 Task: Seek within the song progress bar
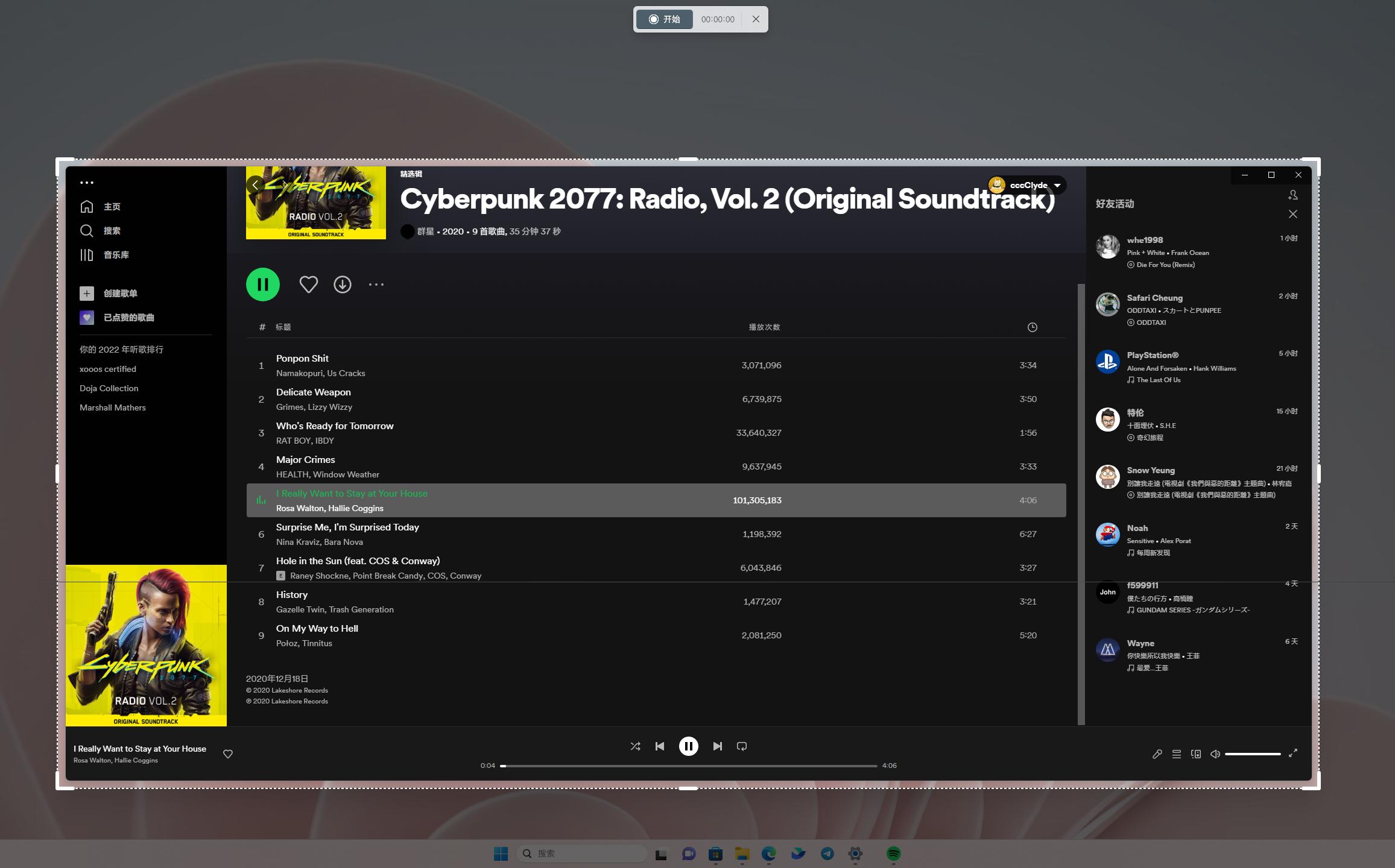(x=689, y=766)
